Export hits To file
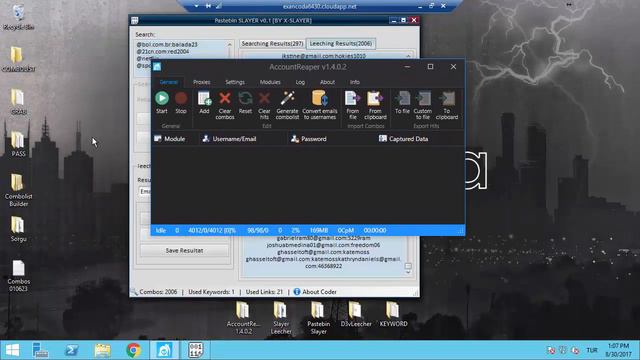Image resolution: width=640 pixels, height=360 pixels. pos(402,102)
